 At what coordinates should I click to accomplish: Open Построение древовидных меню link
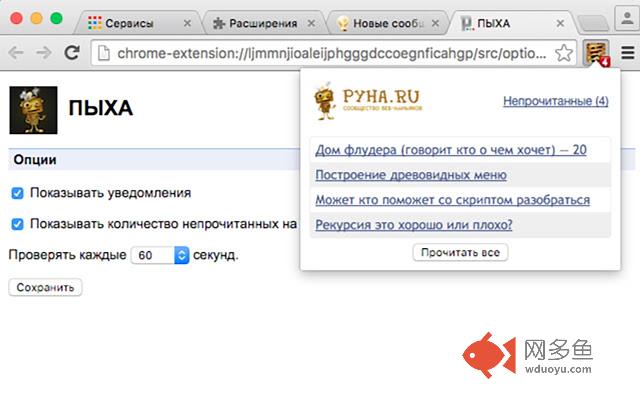411,175
